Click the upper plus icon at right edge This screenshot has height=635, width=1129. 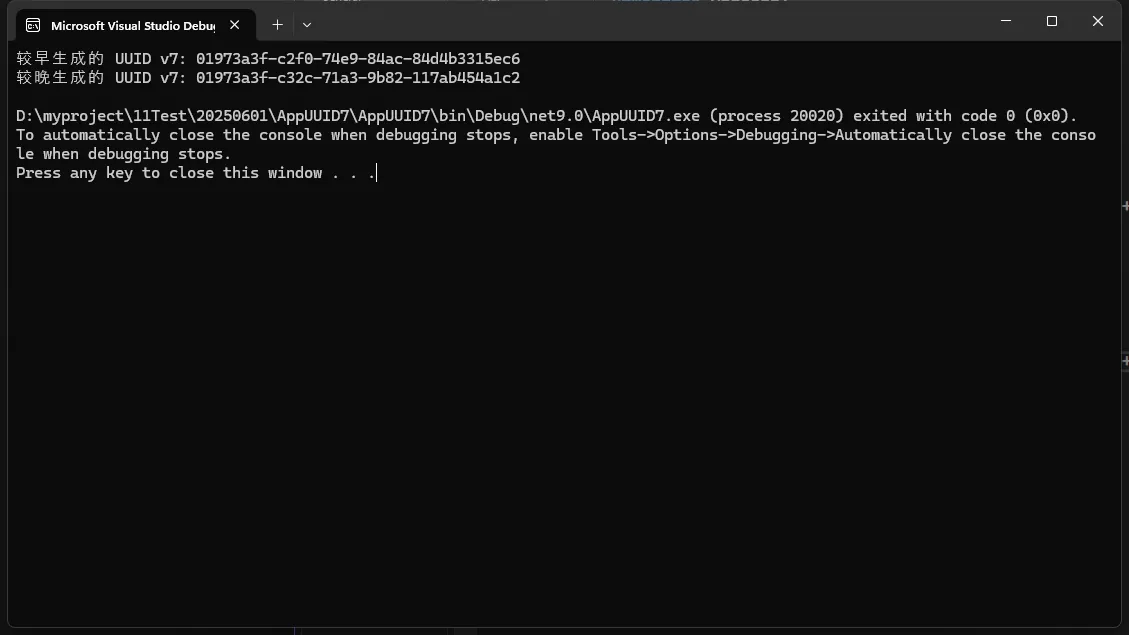[x=1125, y=206]
